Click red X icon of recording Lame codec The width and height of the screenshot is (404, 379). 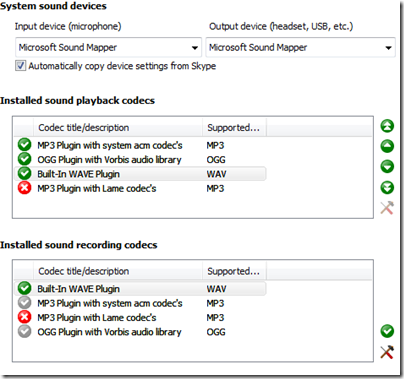click(24, 317)
